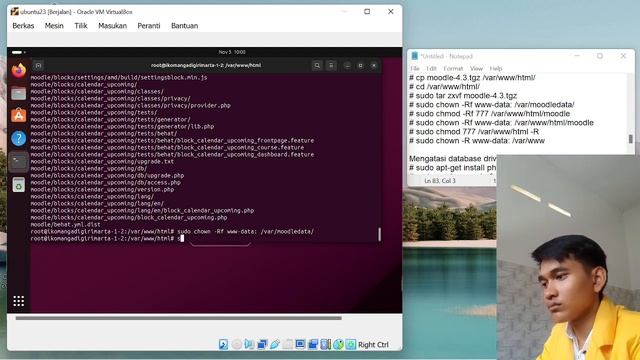The height and width of the screenshot is (360, 640).
Task: Open the Help menu in Notepad
Action: click(x=496, y=69)
